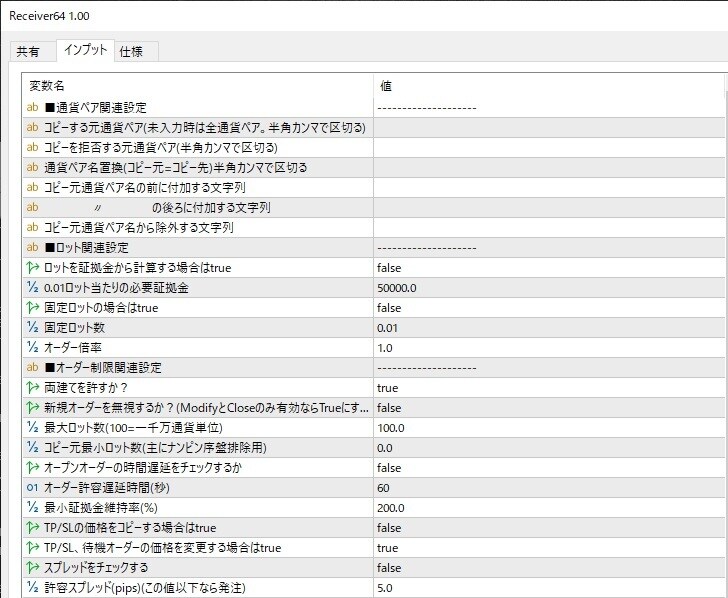Click the ab icon beside の後ろに付加する文字列
The image size is (728, 598).
pyautogui.click(x=32, y=207)
